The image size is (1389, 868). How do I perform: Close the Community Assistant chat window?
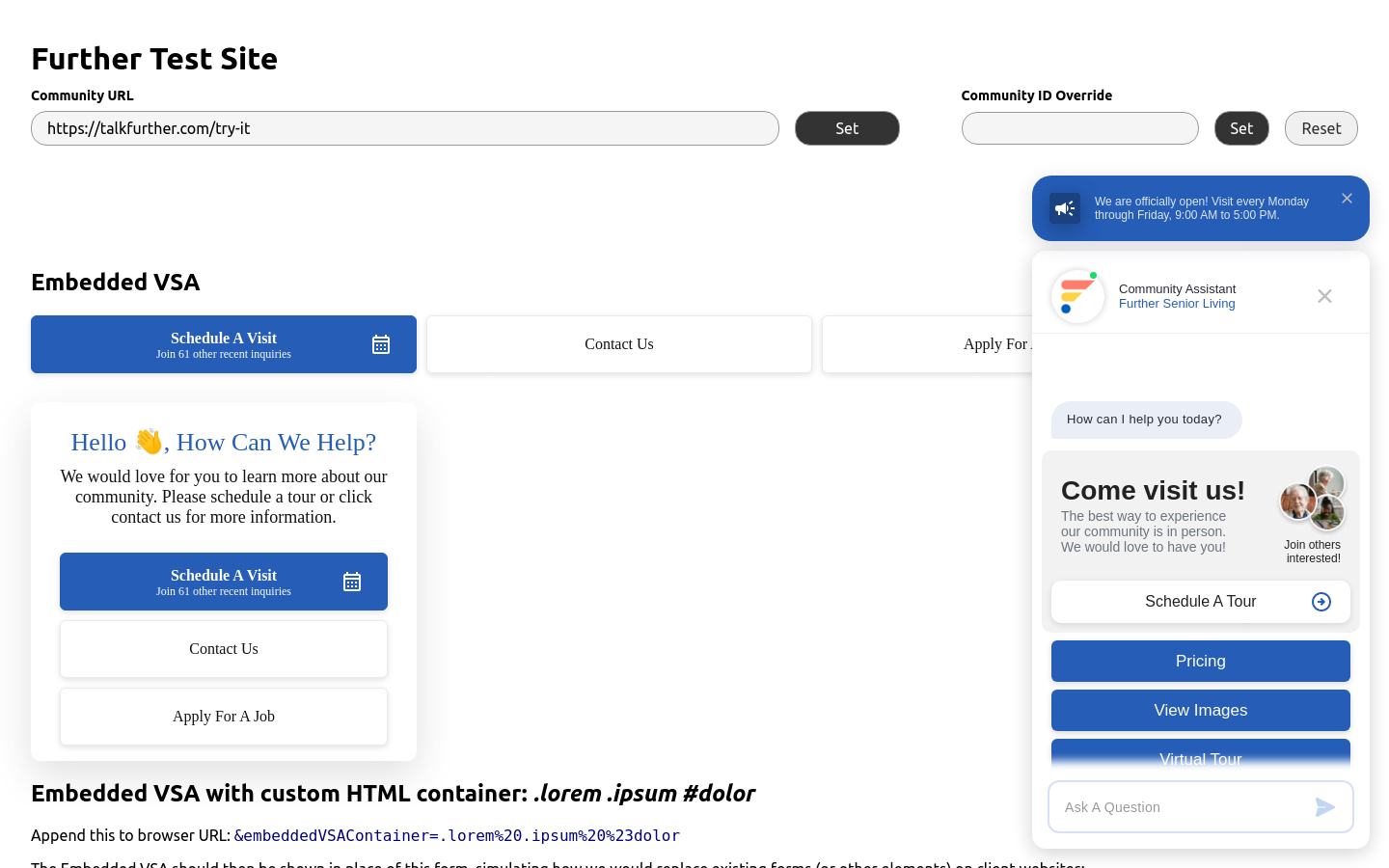point(1324,296)
